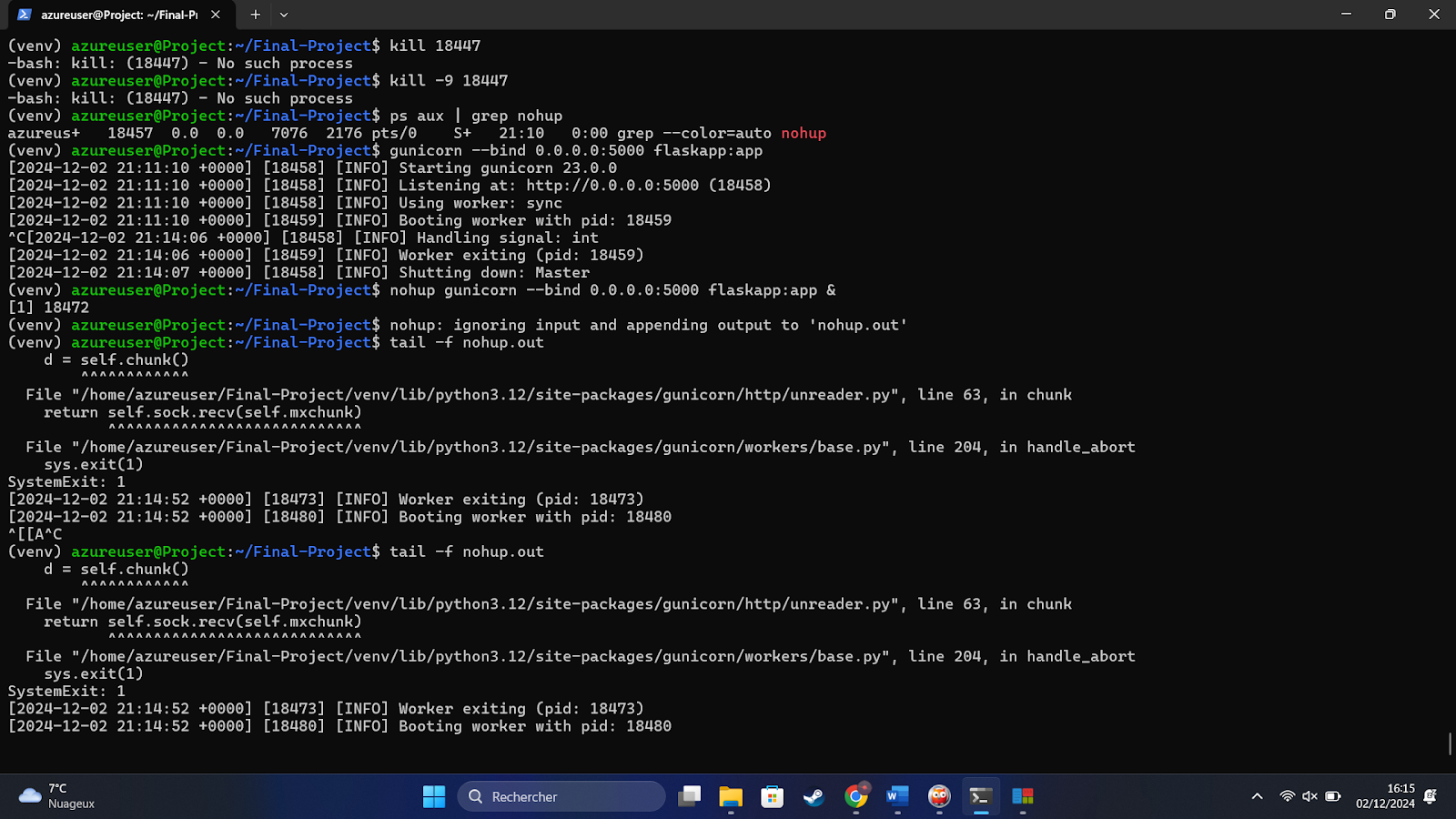Viewport: 1456px width, 819px height.
Task: Open Google Chrome from taskbar
Action: [x=855, y=796]
